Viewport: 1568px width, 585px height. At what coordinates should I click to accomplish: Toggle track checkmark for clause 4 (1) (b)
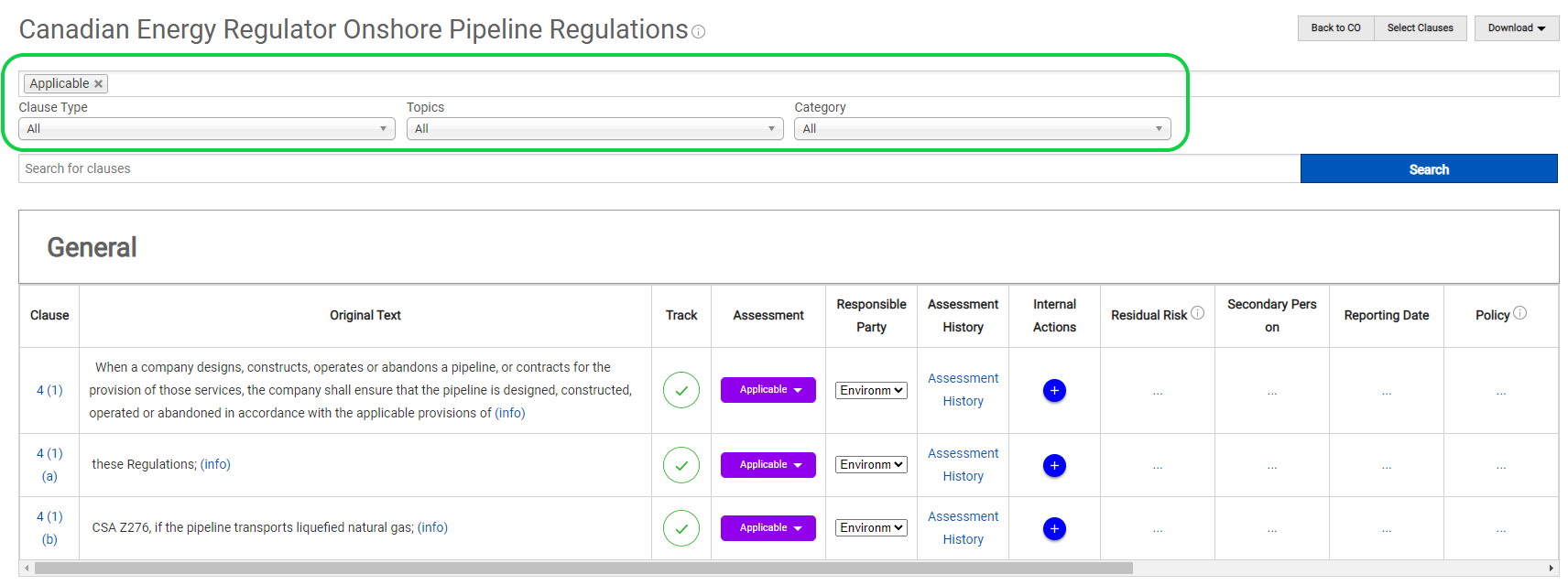tap(681, 528)
